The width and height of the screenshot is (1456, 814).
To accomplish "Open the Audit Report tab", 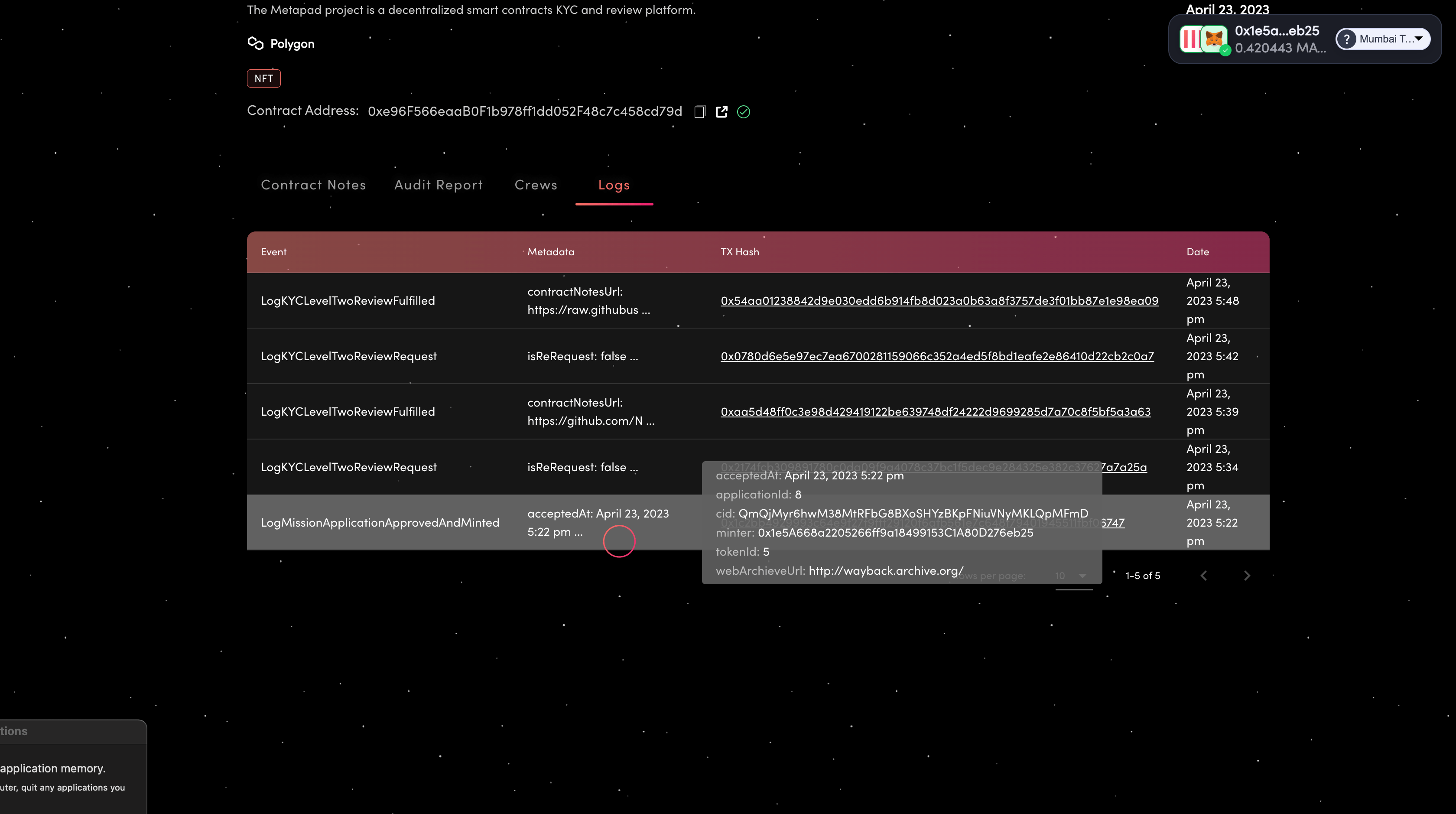I will click(x=438, y=185).
